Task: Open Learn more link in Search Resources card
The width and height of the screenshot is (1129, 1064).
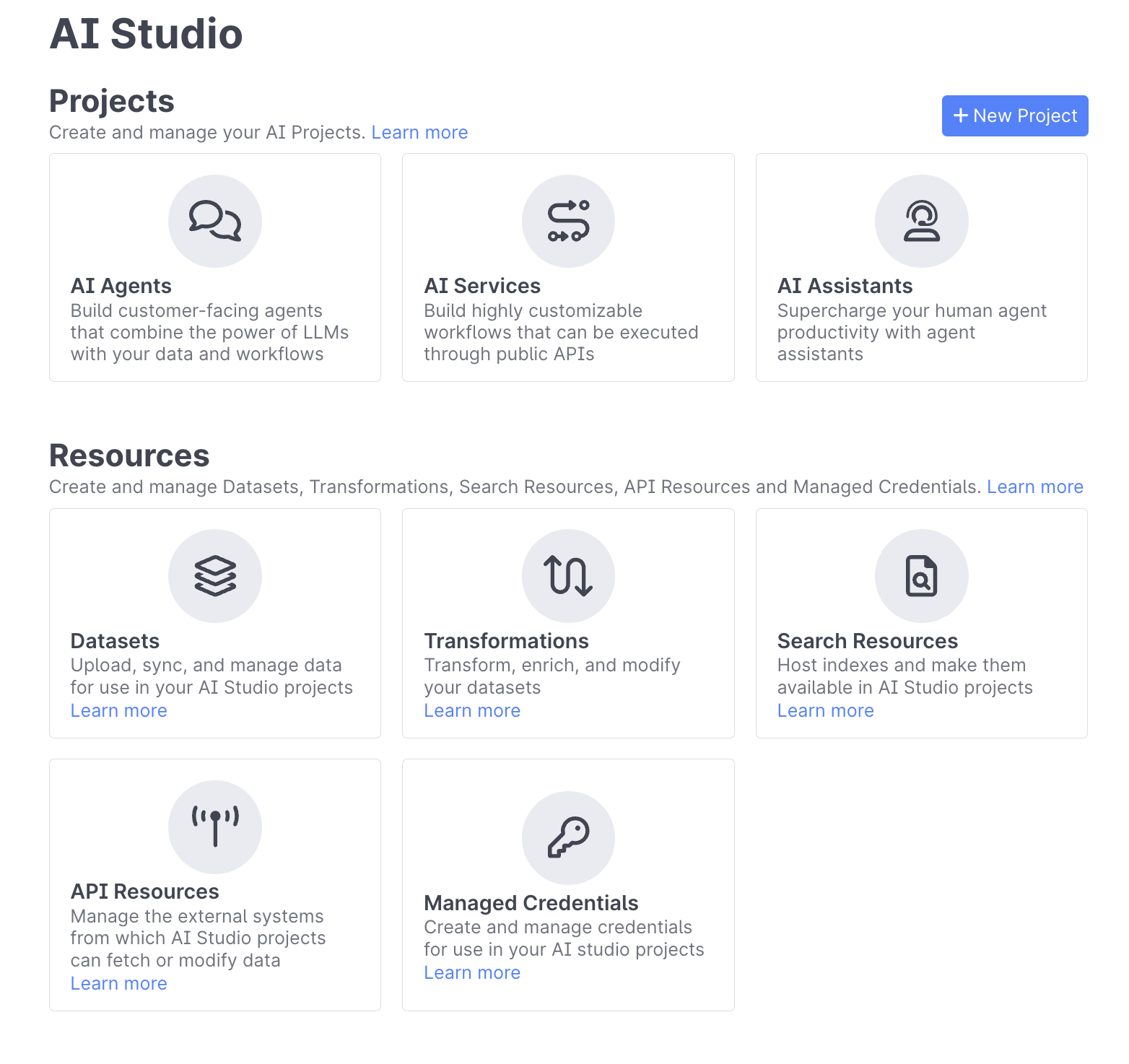Action: [x=826, y=711]
